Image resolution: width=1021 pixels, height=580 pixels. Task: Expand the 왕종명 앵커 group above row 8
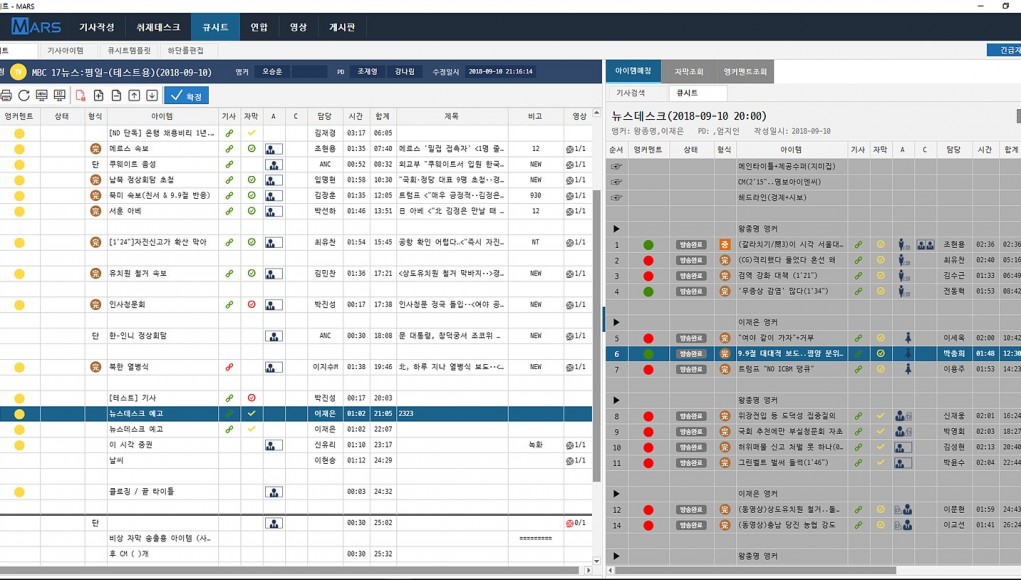[x=617, y=399]
